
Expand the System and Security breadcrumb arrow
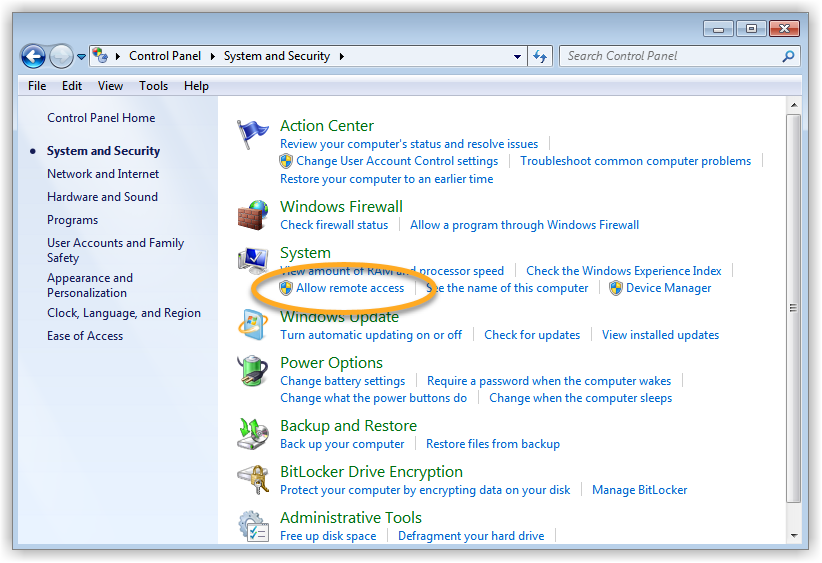pos(341,57)
